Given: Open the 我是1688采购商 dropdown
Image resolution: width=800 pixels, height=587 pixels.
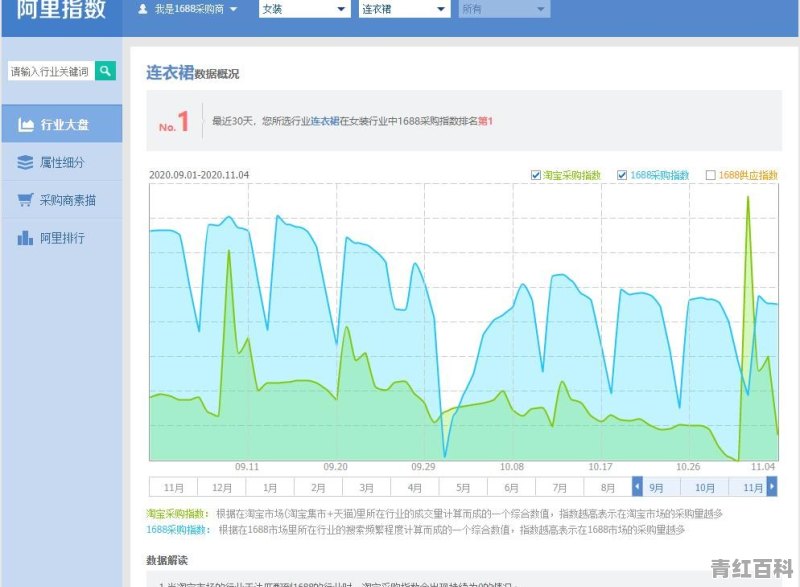Looking at the screenshot, I should tap(188, 9).
